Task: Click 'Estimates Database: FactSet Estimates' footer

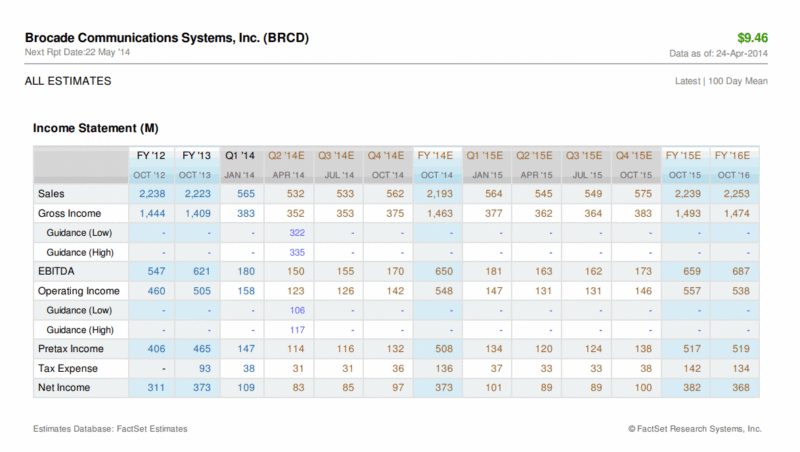Action: point(110,429)
